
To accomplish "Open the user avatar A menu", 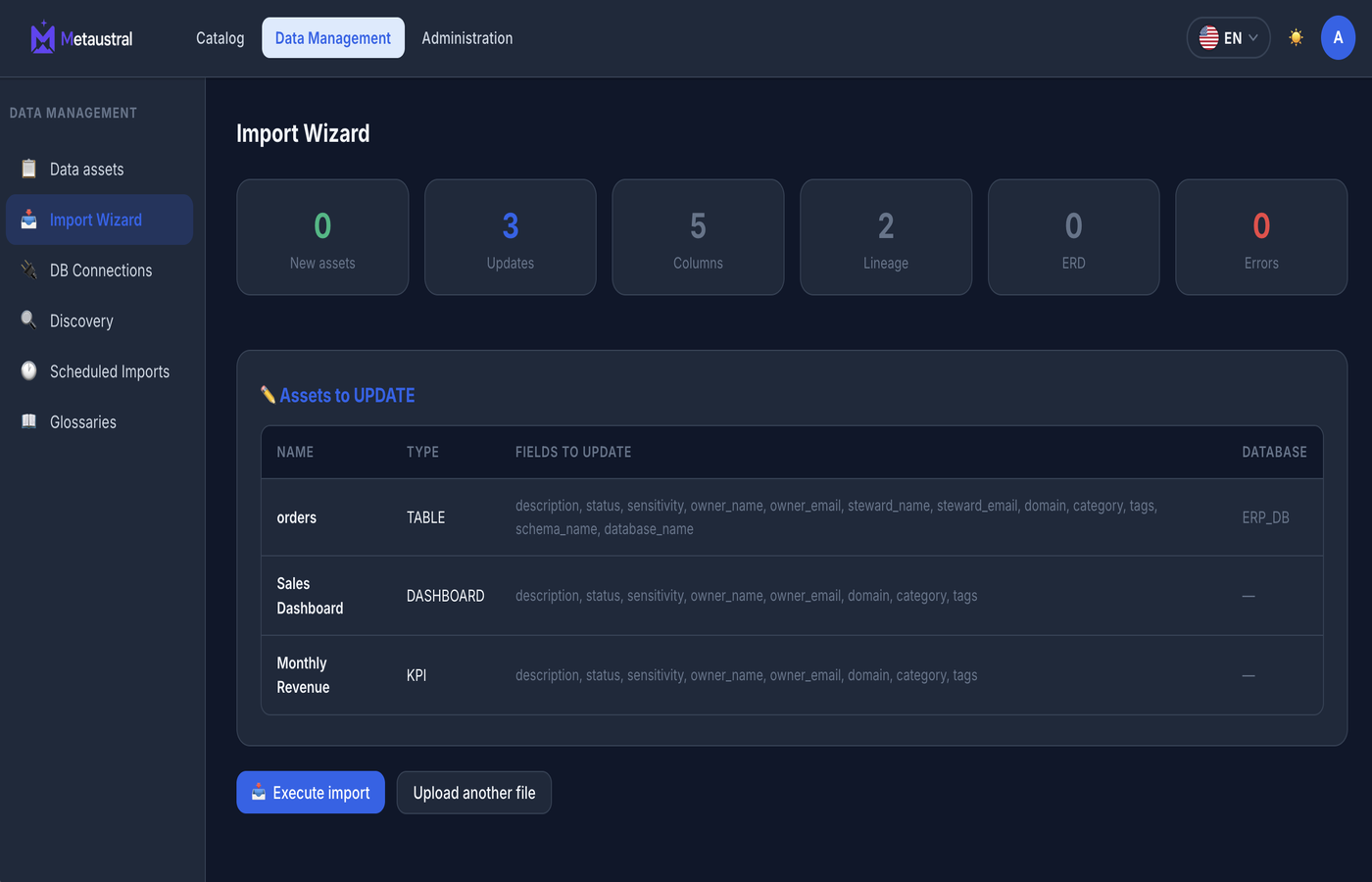I will (1338, 37).
